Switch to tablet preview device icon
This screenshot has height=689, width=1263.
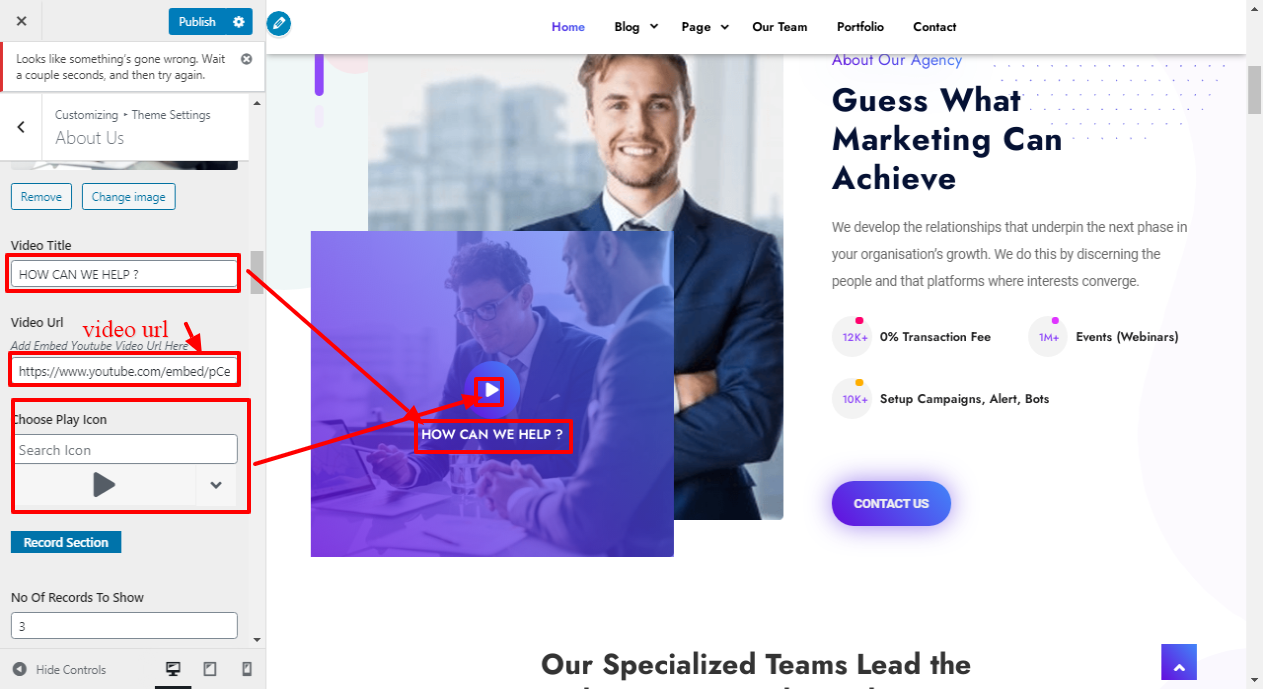pyautogui.click(x=210, y=669)
